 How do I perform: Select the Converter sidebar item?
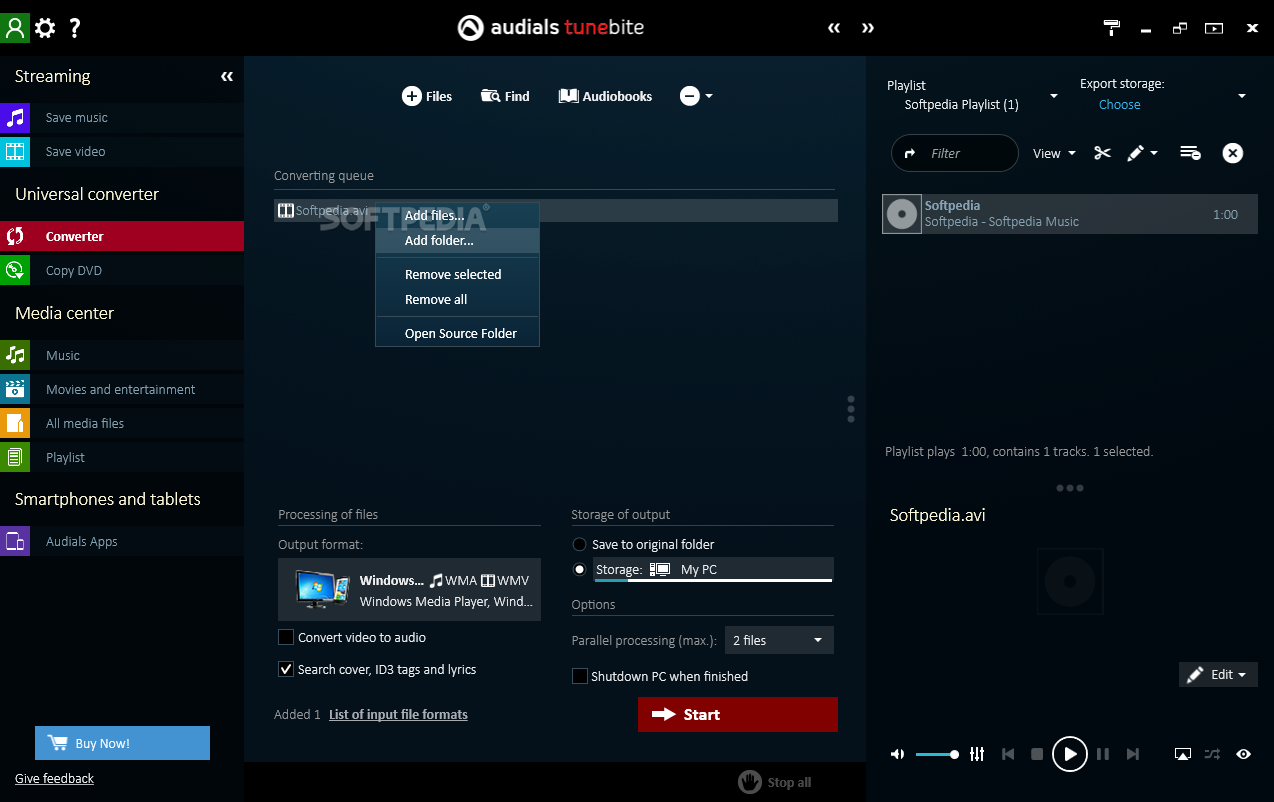click(x=122, y=237)
